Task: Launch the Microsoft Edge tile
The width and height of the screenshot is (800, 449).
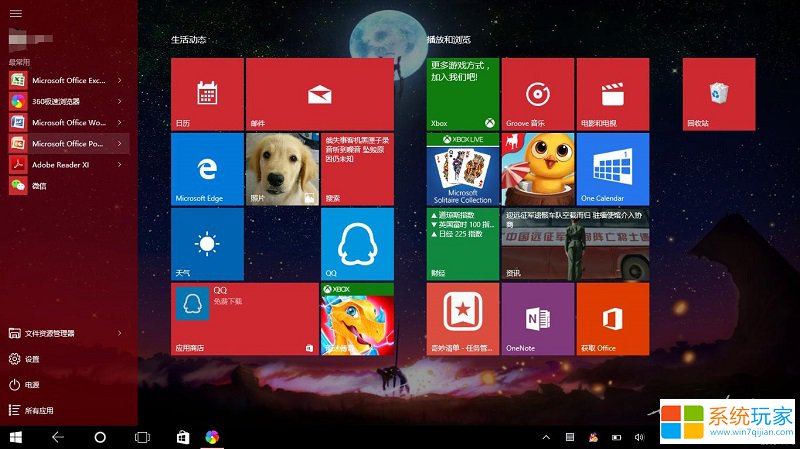Action: tap(207, 169)
